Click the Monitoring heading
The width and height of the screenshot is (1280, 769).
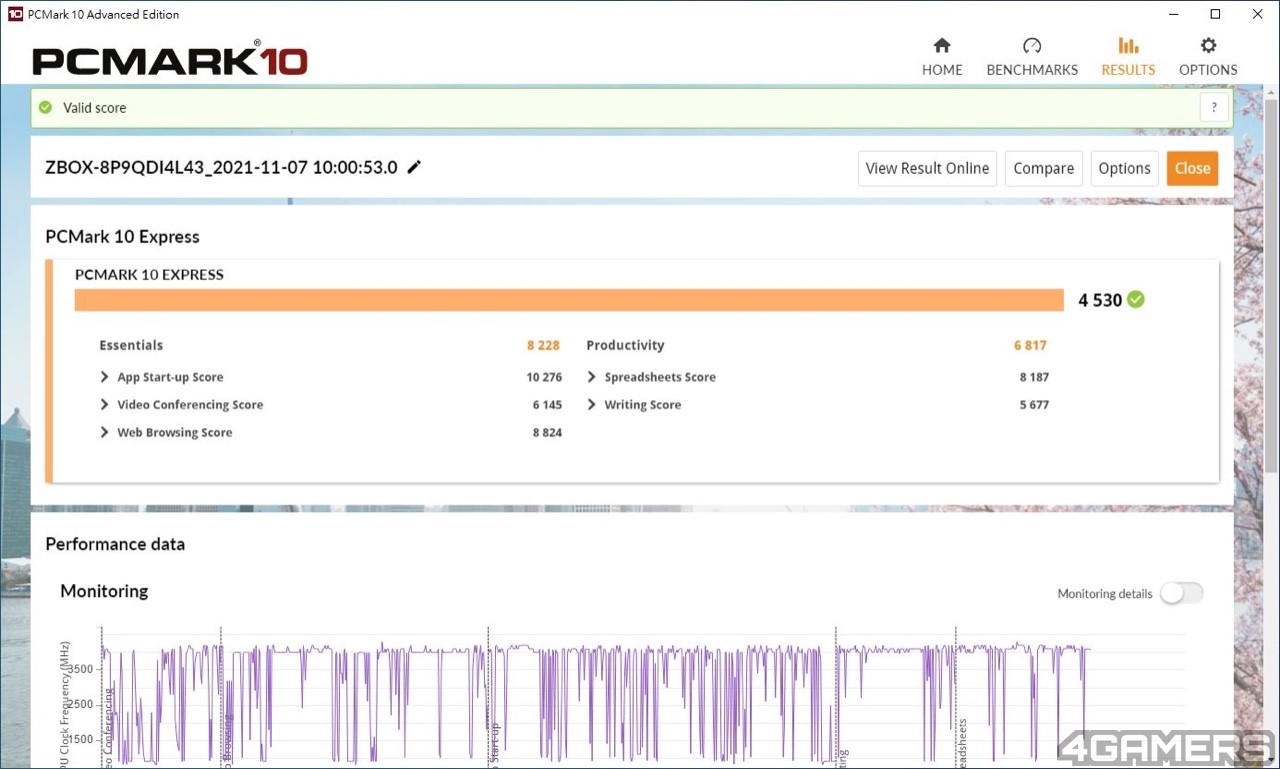[x=104, y=591]
